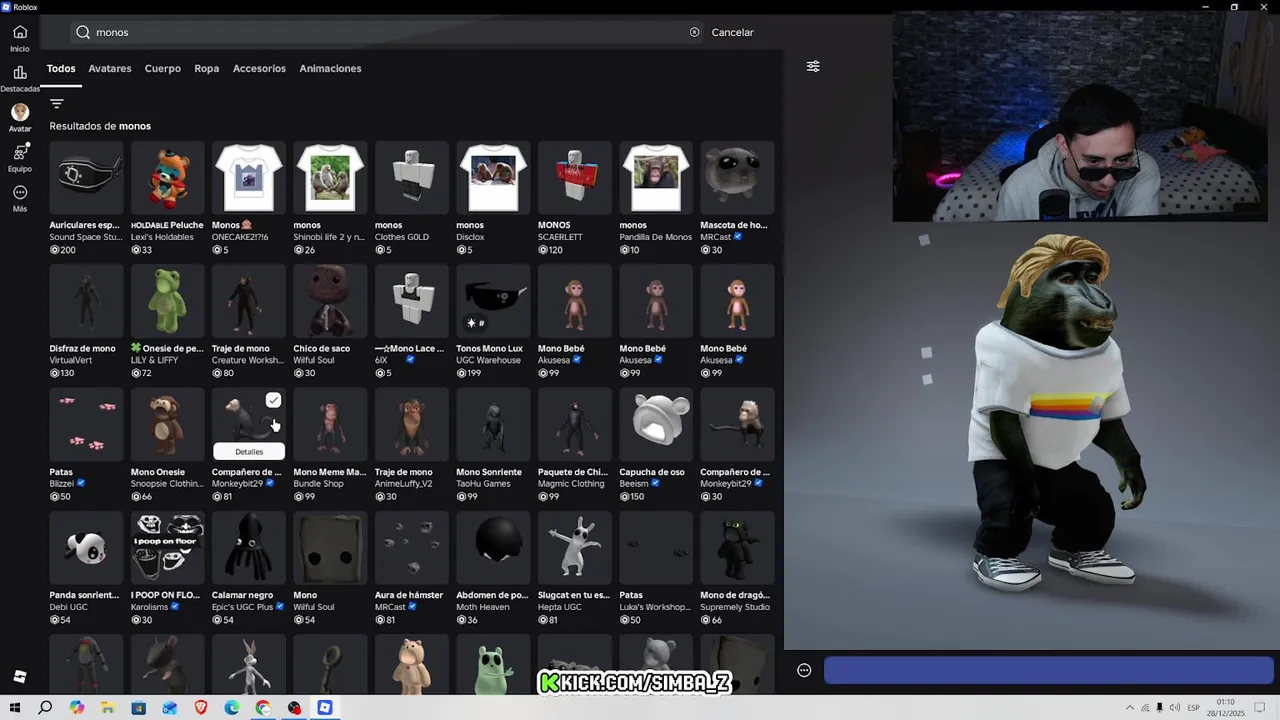1280x720 pixels.
Task: Select the Mono Meme Ma... thumbnail
Action: point(331,425)
